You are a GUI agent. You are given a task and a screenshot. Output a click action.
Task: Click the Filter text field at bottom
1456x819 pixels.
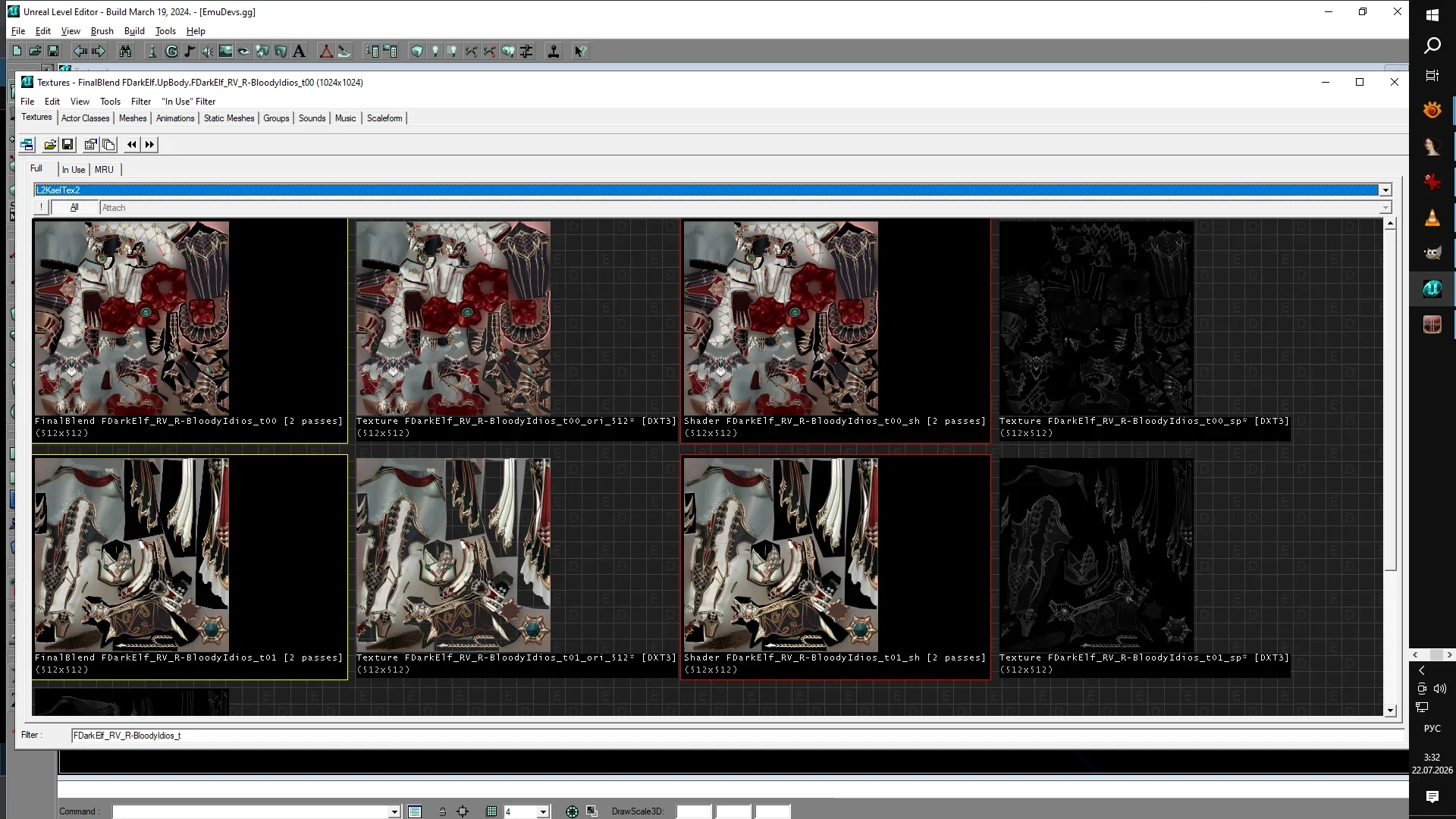click(736, 736)
